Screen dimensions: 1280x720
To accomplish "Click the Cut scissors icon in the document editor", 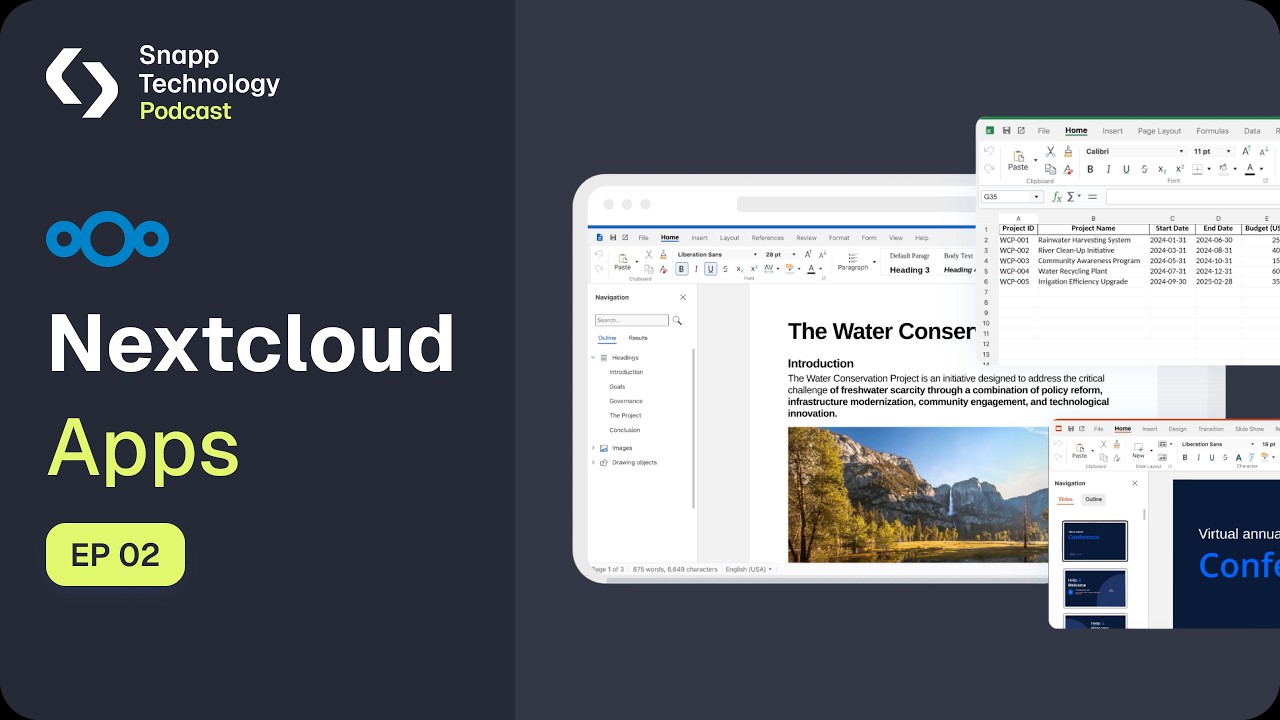I will click(648, 254).
